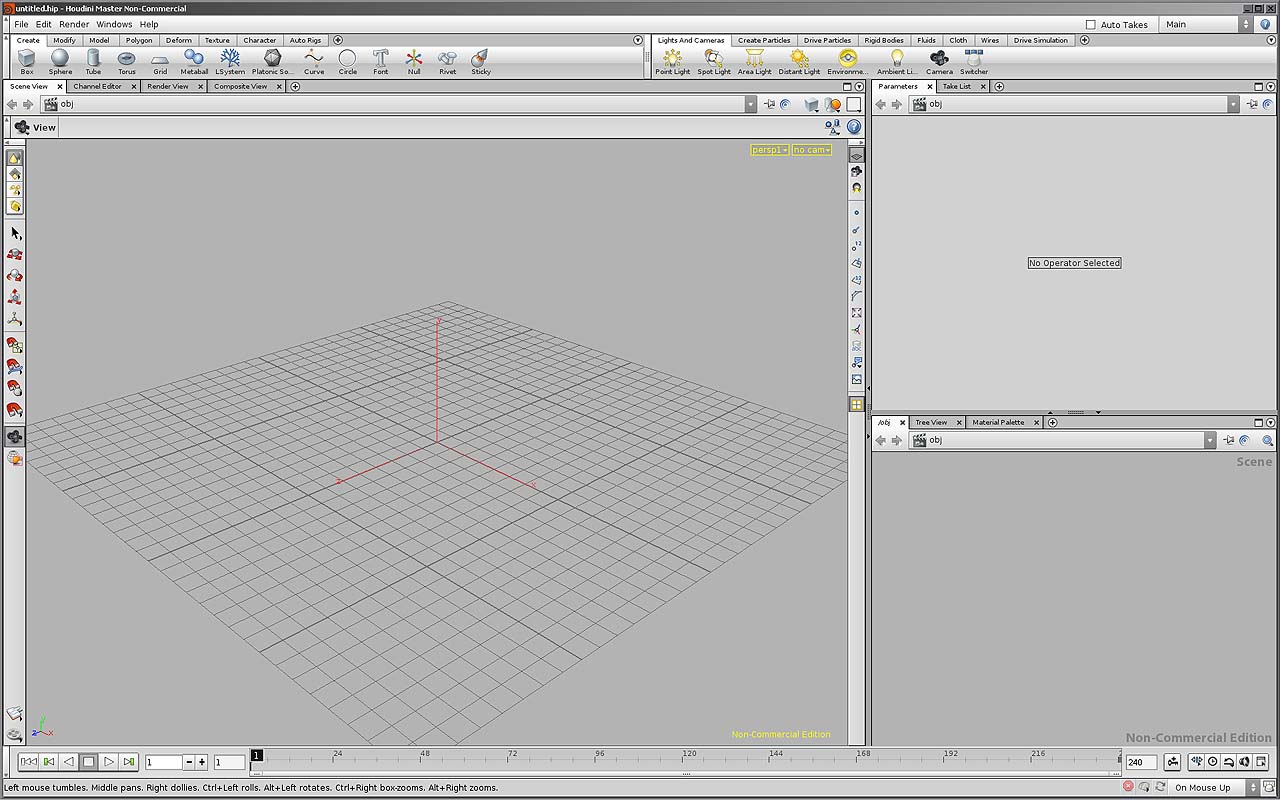The width and height of the screenshot is (1280, 800).
Task: Create a Metaball object
Action: (194, 62)
